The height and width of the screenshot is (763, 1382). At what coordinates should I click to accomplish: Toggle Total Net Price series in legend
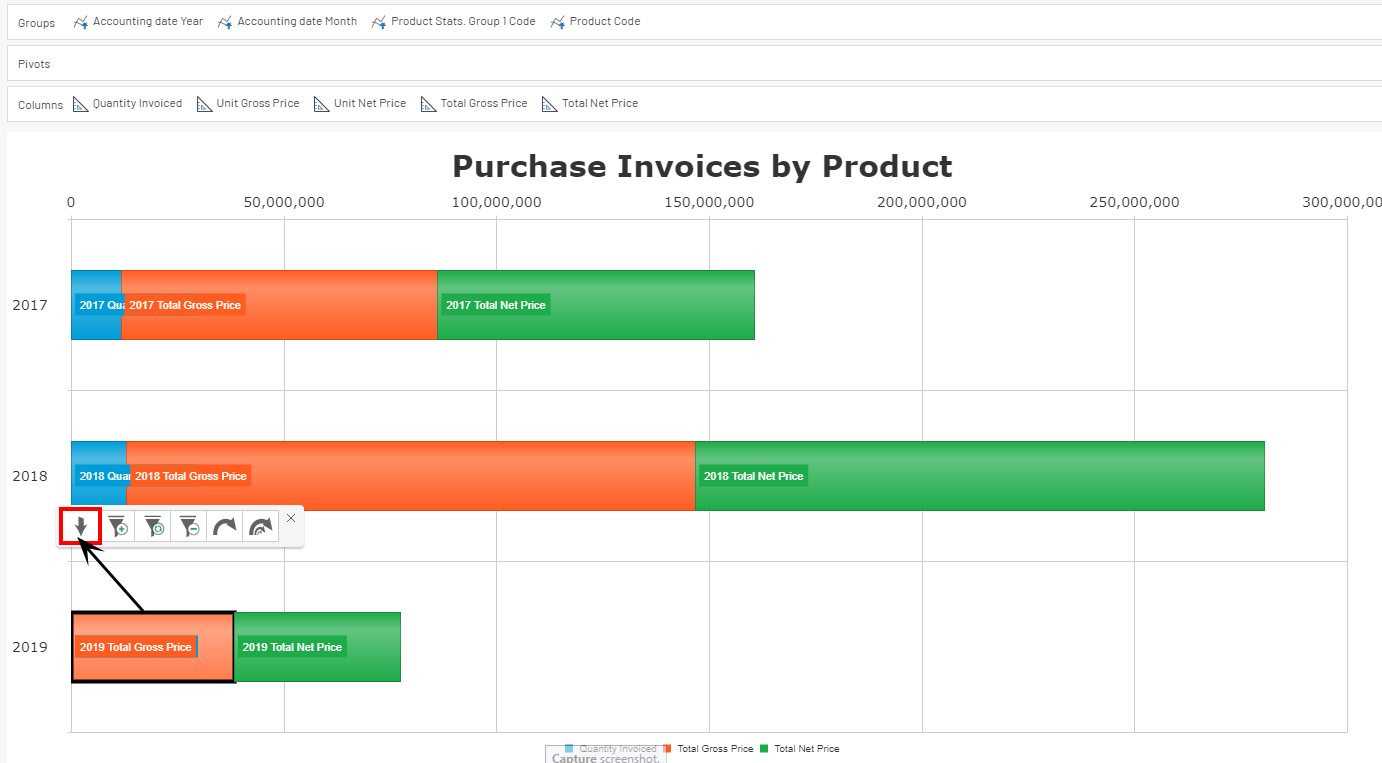pyautogui.click(x=806, y=748)
